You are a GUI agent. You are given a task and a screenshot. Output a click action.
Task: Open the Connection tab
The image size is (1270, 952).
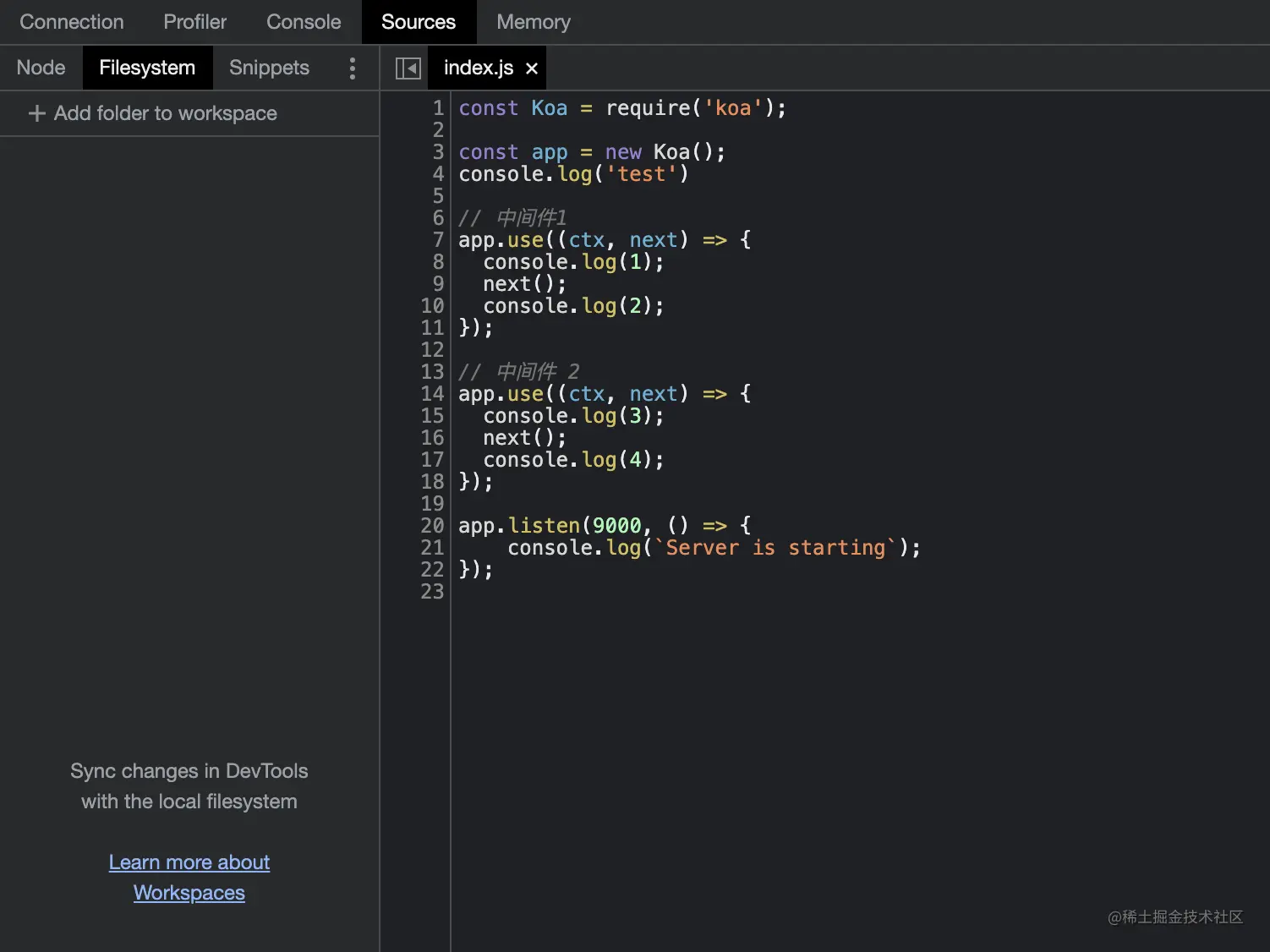point(71,22)
